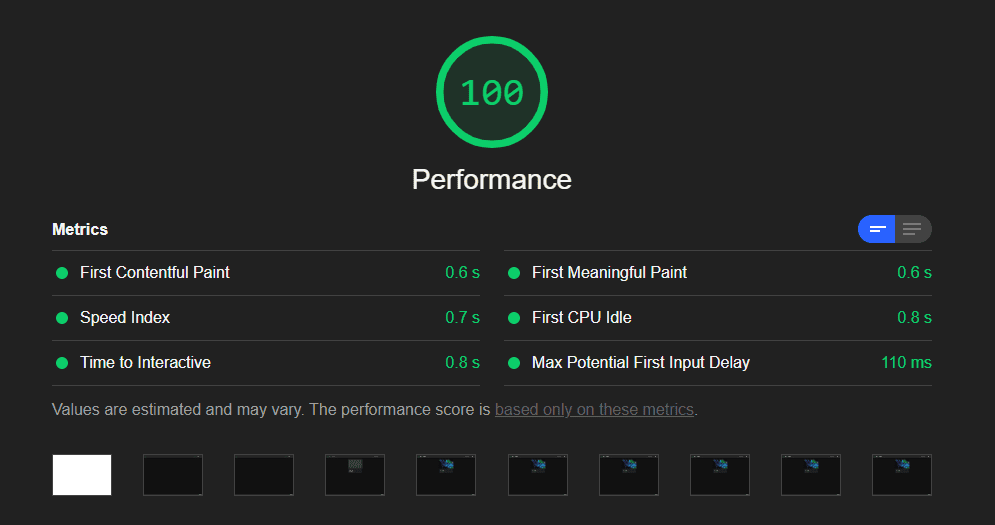Select the last filmstrip thumbnail
The height and width of the screenshot is (525, 995).
[x=902, y=475]
